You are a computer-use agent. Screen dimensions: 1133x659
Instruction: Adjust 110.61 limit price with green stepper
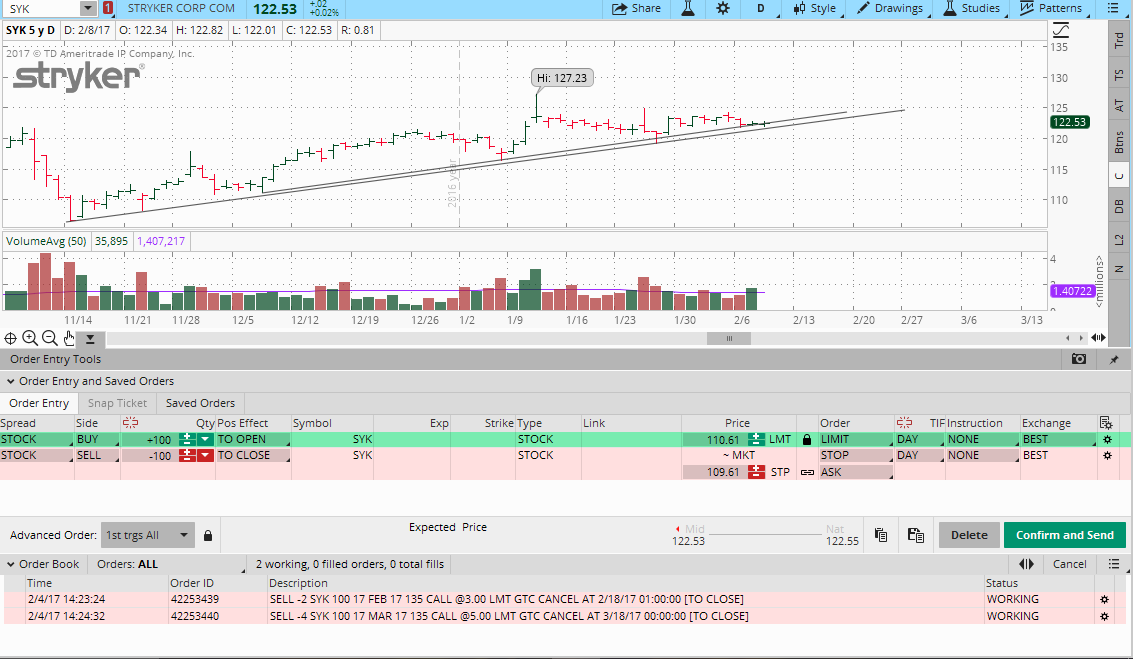pos(757,439)
